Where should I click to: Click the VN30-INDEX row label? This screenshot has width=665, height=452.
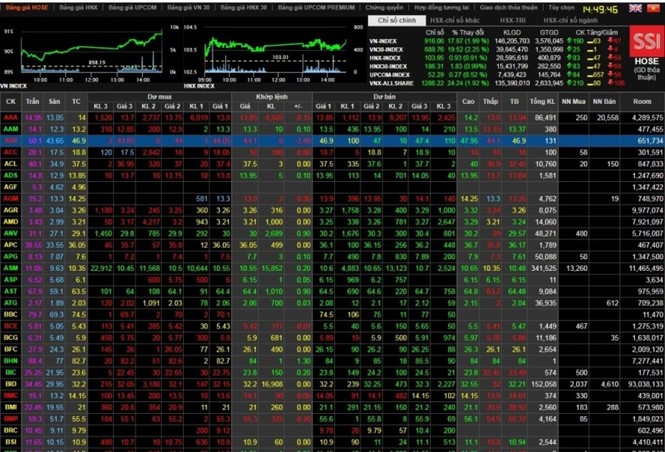pyautogui.click(x=386, y=50)
